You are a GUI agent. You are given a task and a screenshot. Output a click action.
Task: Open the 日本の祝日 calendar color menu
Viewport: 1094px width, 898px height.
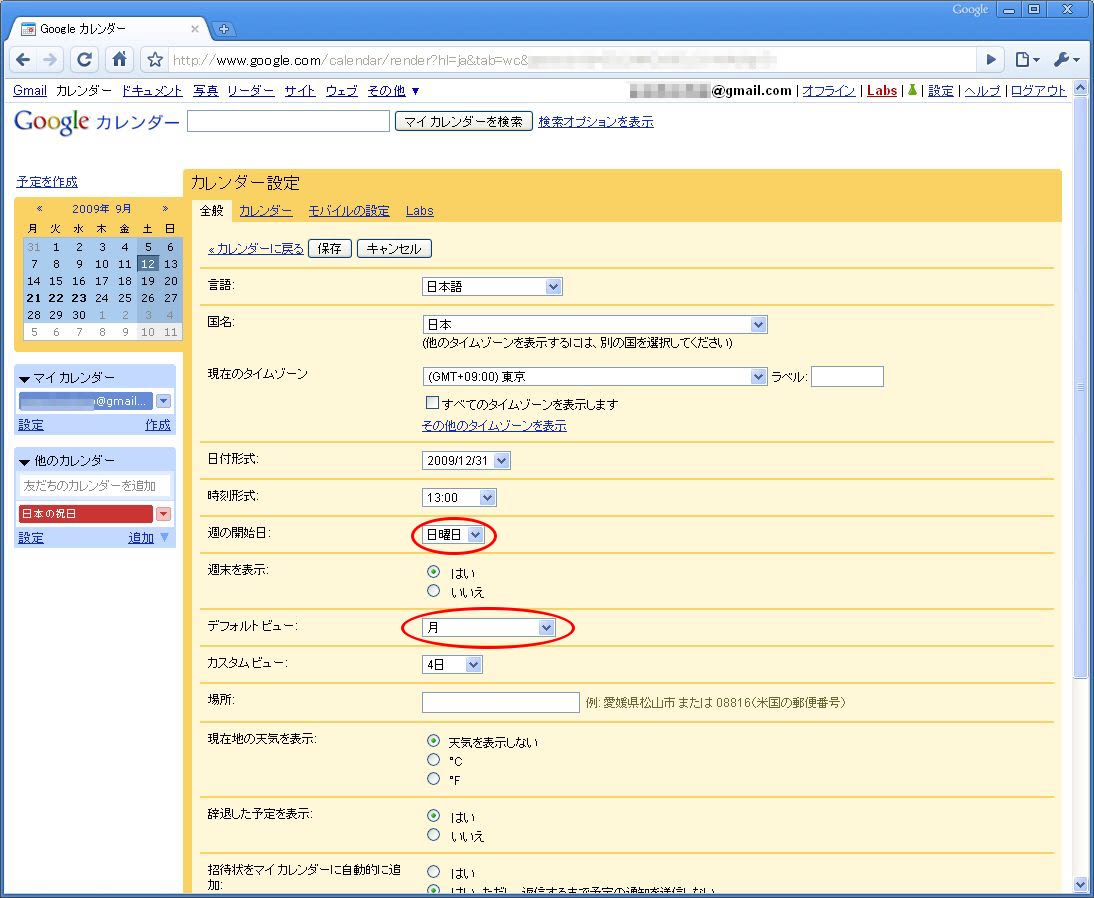point(163,514)
